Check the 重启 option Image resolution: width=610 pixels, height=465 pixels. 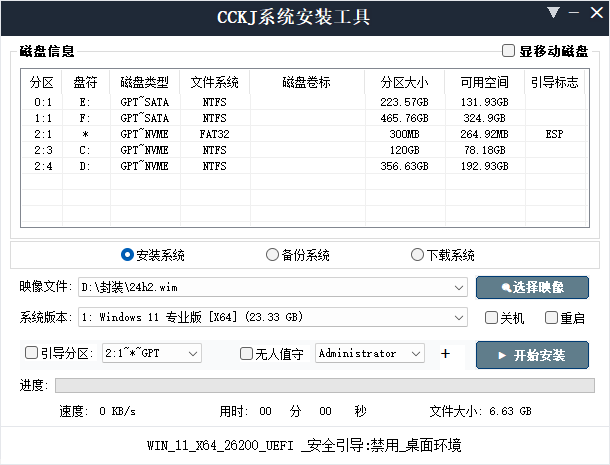[551, 318]
